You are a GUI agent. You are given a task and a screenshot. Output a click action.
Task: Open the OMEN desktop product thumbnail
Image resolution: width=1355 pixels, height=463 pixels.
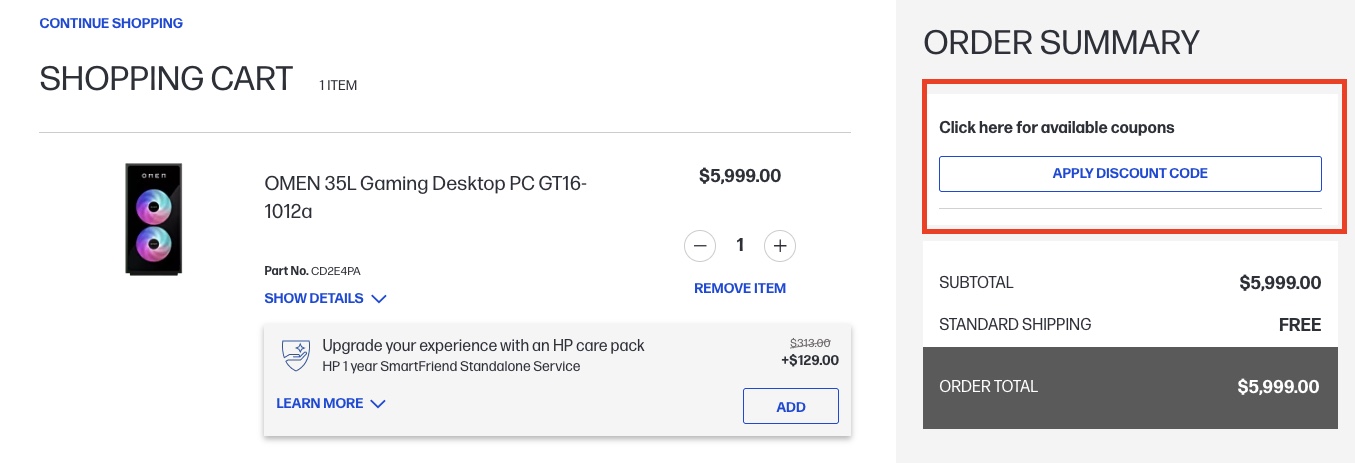click(153, 218)
